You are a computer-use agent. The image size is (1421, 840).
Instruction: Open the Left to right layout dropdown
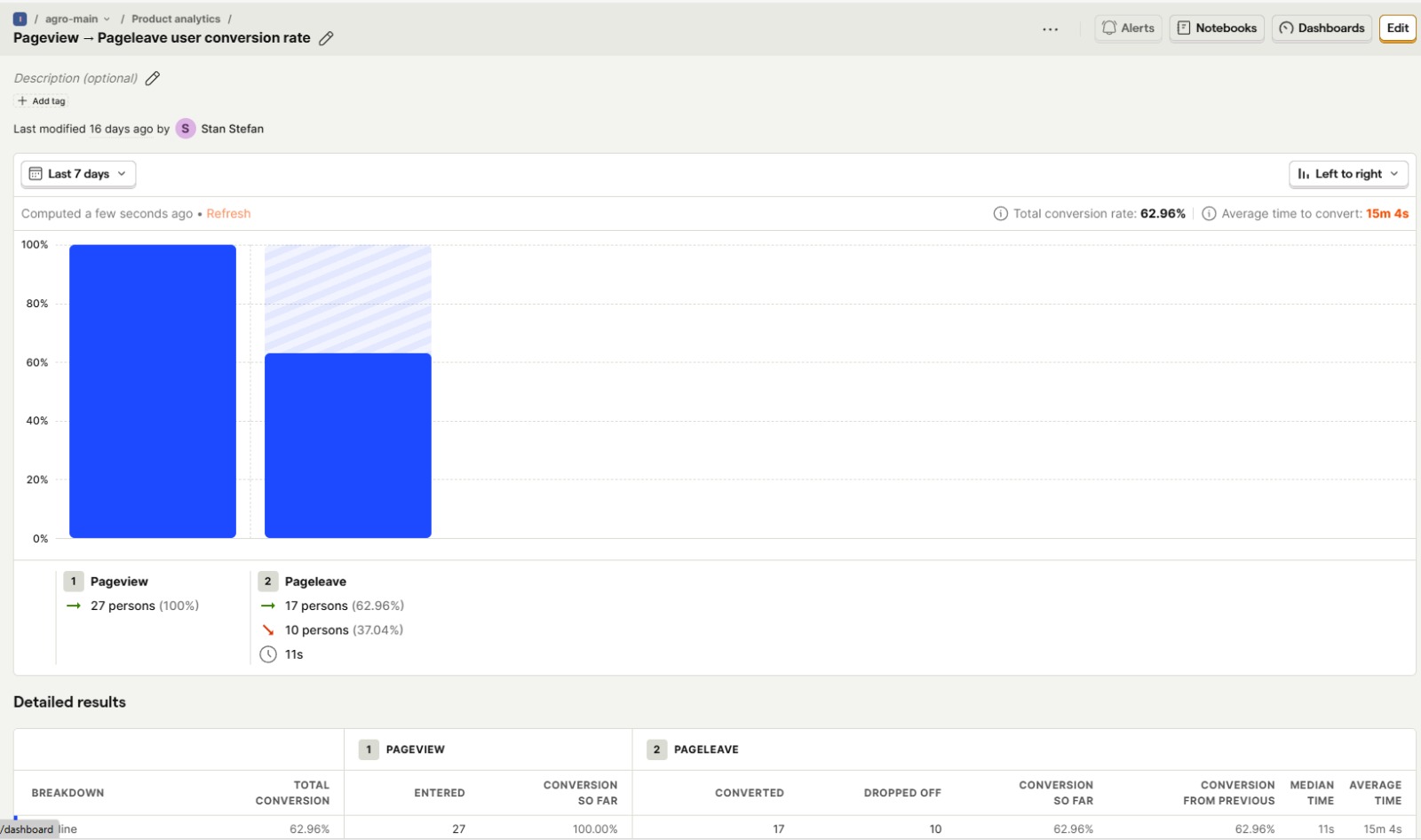coord(1348,174)
